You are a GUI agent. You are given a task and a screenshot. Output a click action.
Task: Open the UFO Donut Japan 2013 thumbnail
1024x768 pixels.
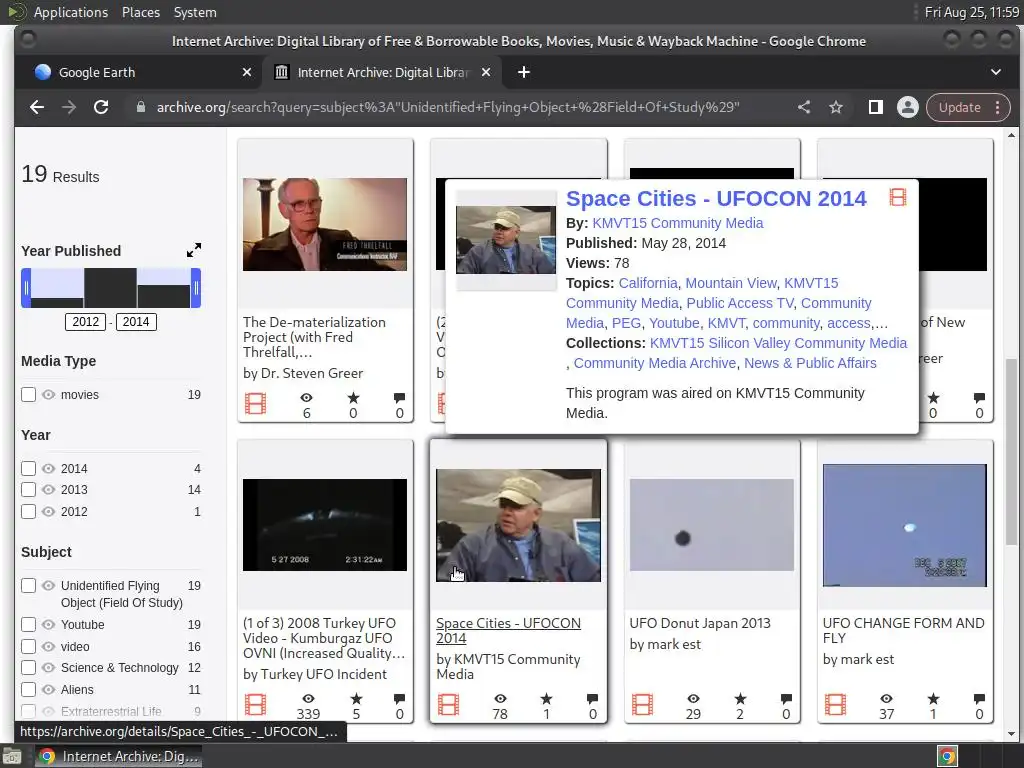[712, 524]
